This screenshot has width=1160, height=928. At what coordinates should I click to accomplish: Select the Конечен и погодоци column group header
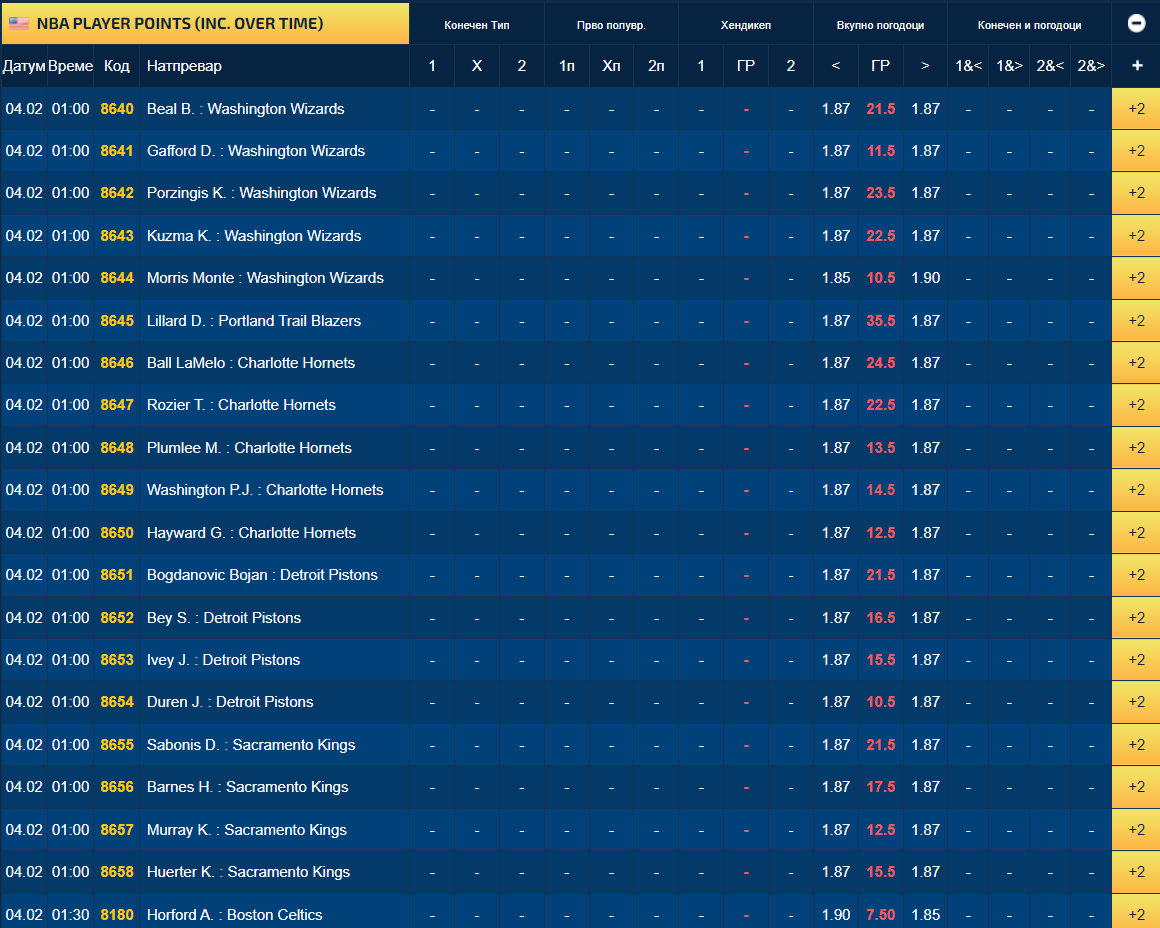click(x=1029, y=25)
